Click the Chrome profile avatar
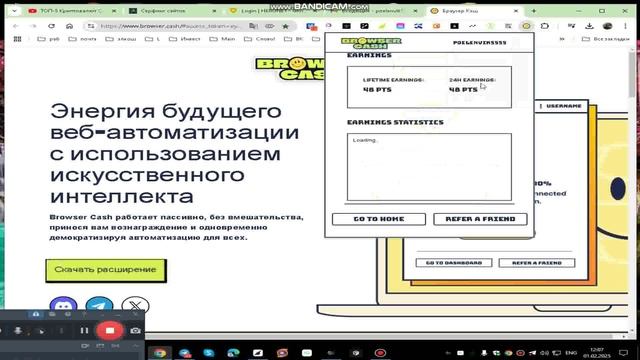This screenshot has width=640, height=360. click(x=607, y=26)
